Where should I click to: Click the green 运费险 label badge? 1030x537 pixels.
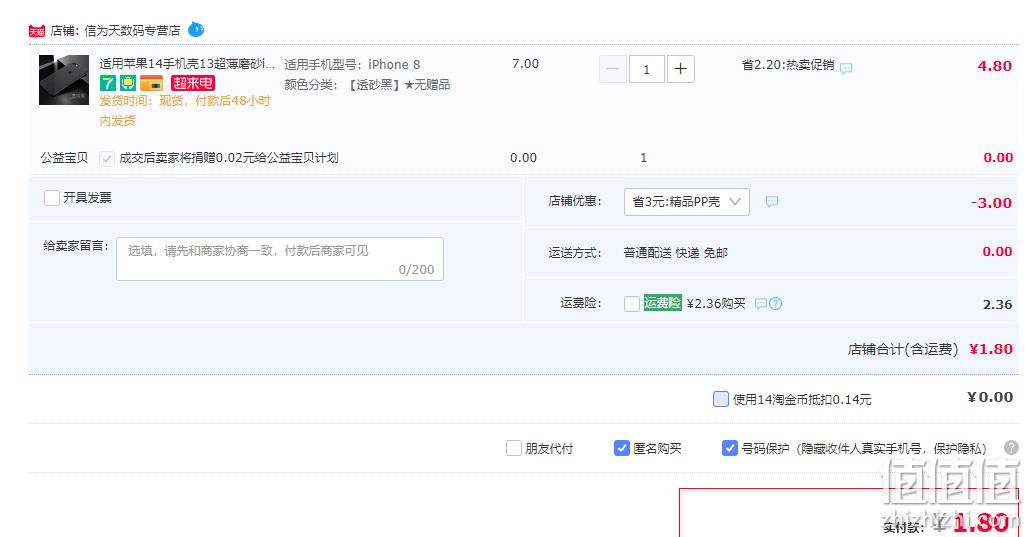pos(662,302)
